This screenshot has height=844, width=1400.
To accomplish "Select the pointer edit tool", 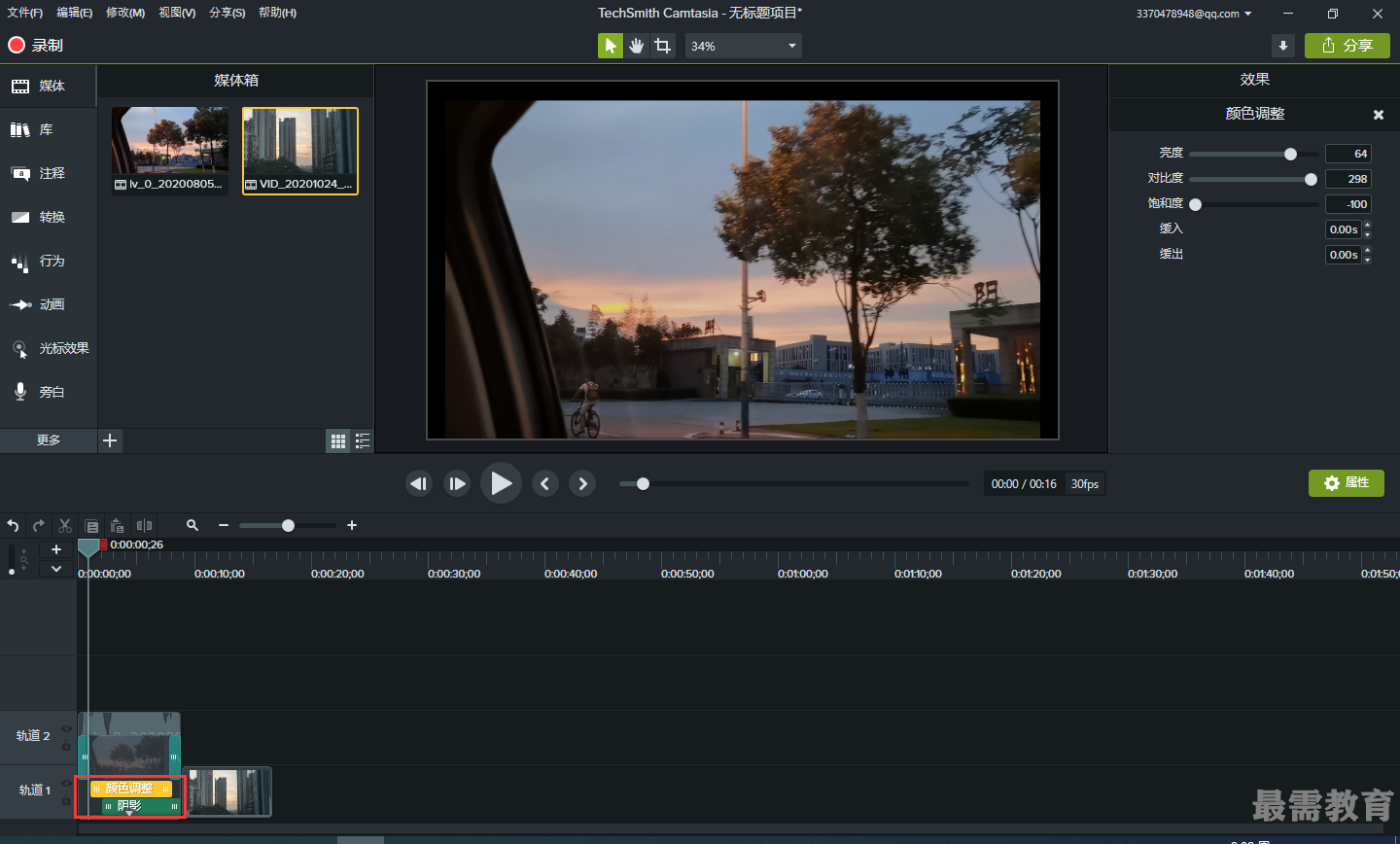I will coord(611,46).
